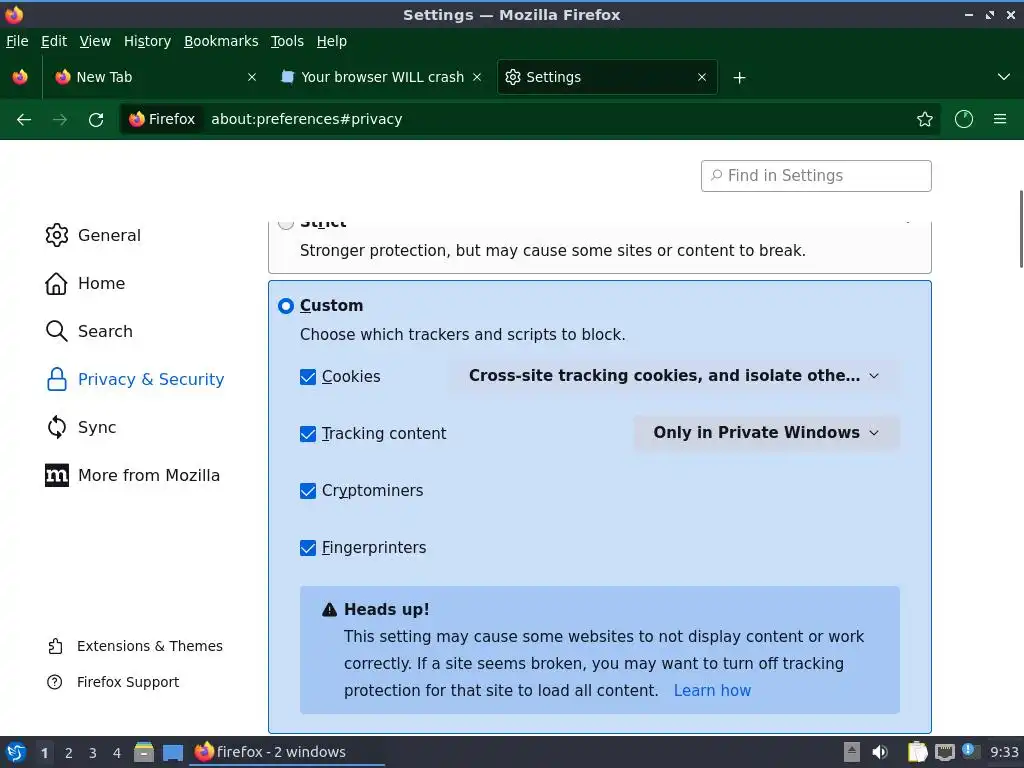Open Firefox View pinned tab icon
The image size is (1024, 768).
pyautogui.click(x=20, y=77)
